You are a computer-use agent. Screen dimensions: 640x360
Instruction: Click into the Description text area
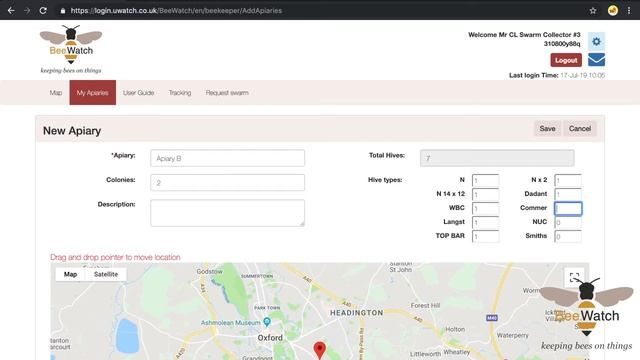click(x=227, y=213)
